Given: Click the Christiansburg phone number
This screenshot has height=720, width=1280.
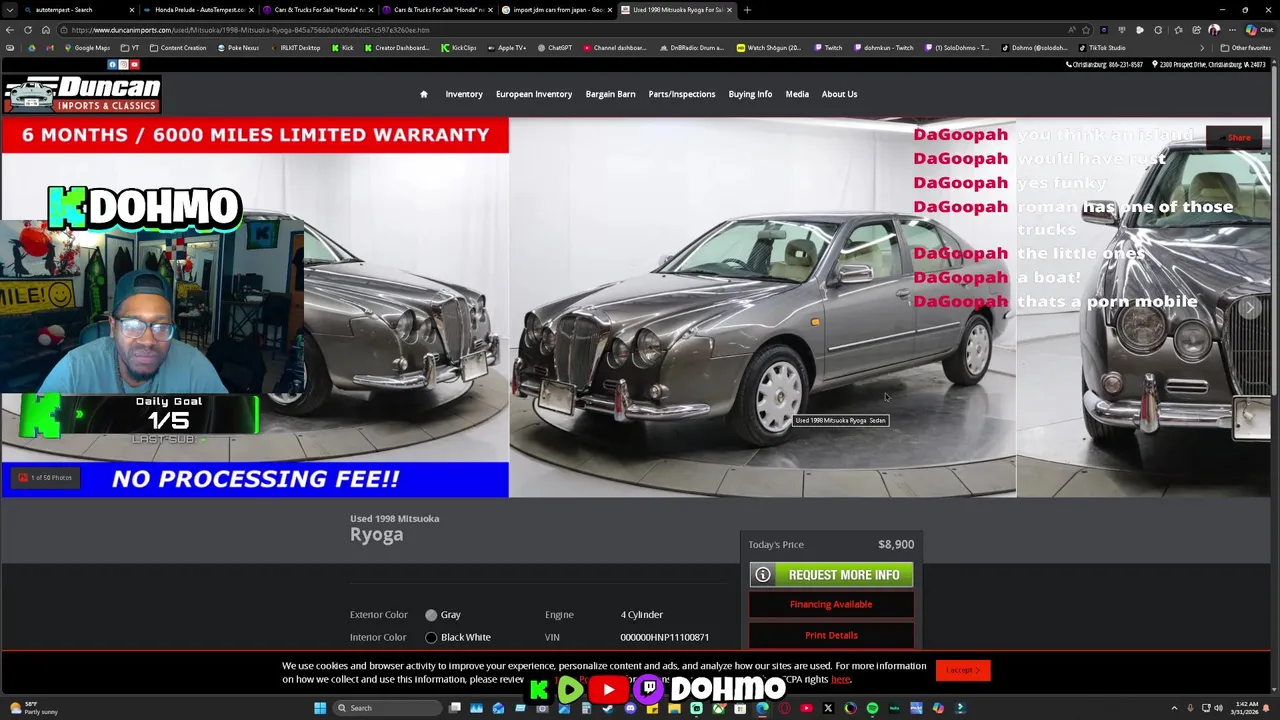Looking at the screenshot, I should (1104, 65).
